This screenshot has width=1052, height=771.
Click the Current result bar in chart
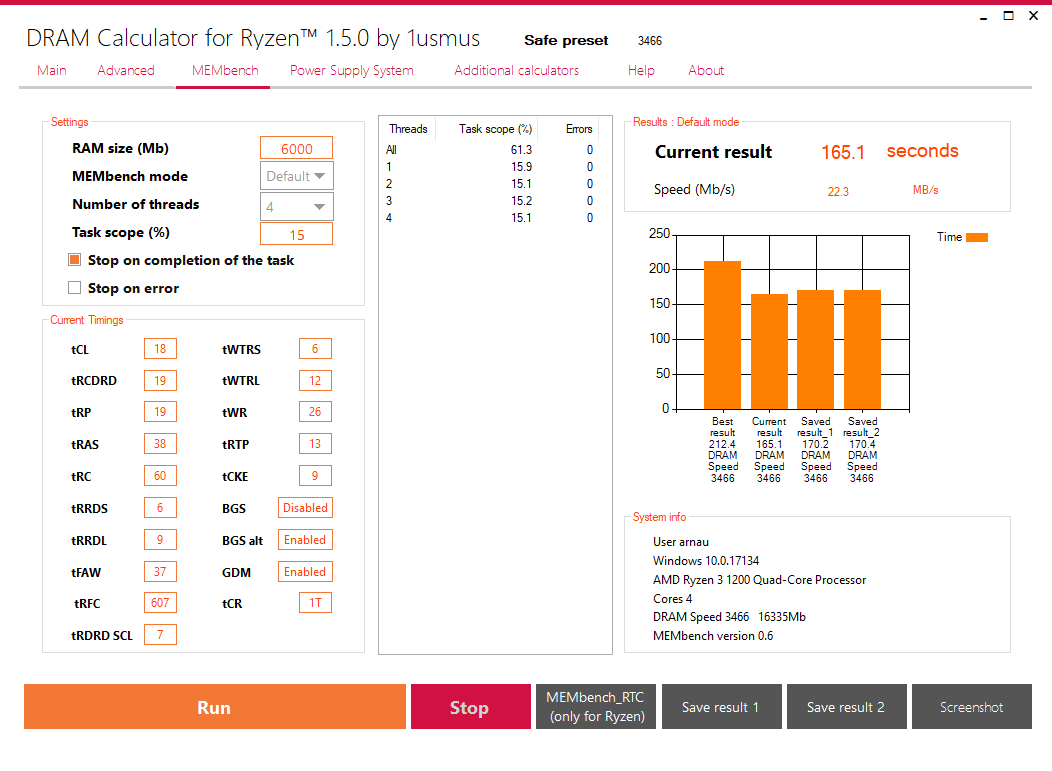coord(769,352)
